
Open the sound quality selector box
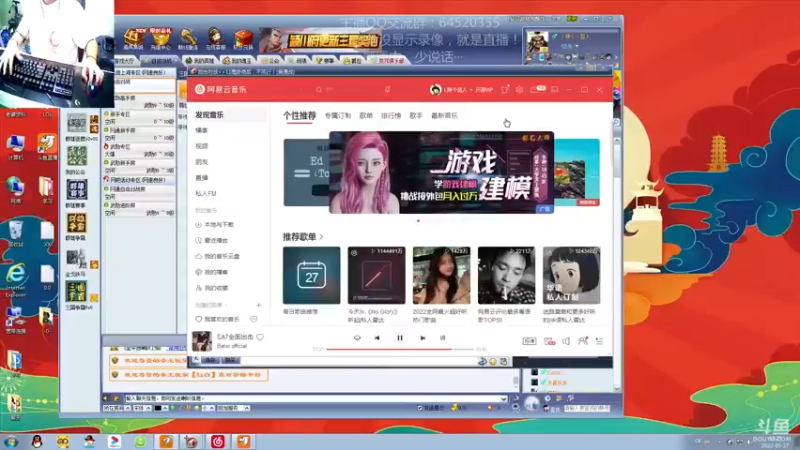tap(529, 341)
